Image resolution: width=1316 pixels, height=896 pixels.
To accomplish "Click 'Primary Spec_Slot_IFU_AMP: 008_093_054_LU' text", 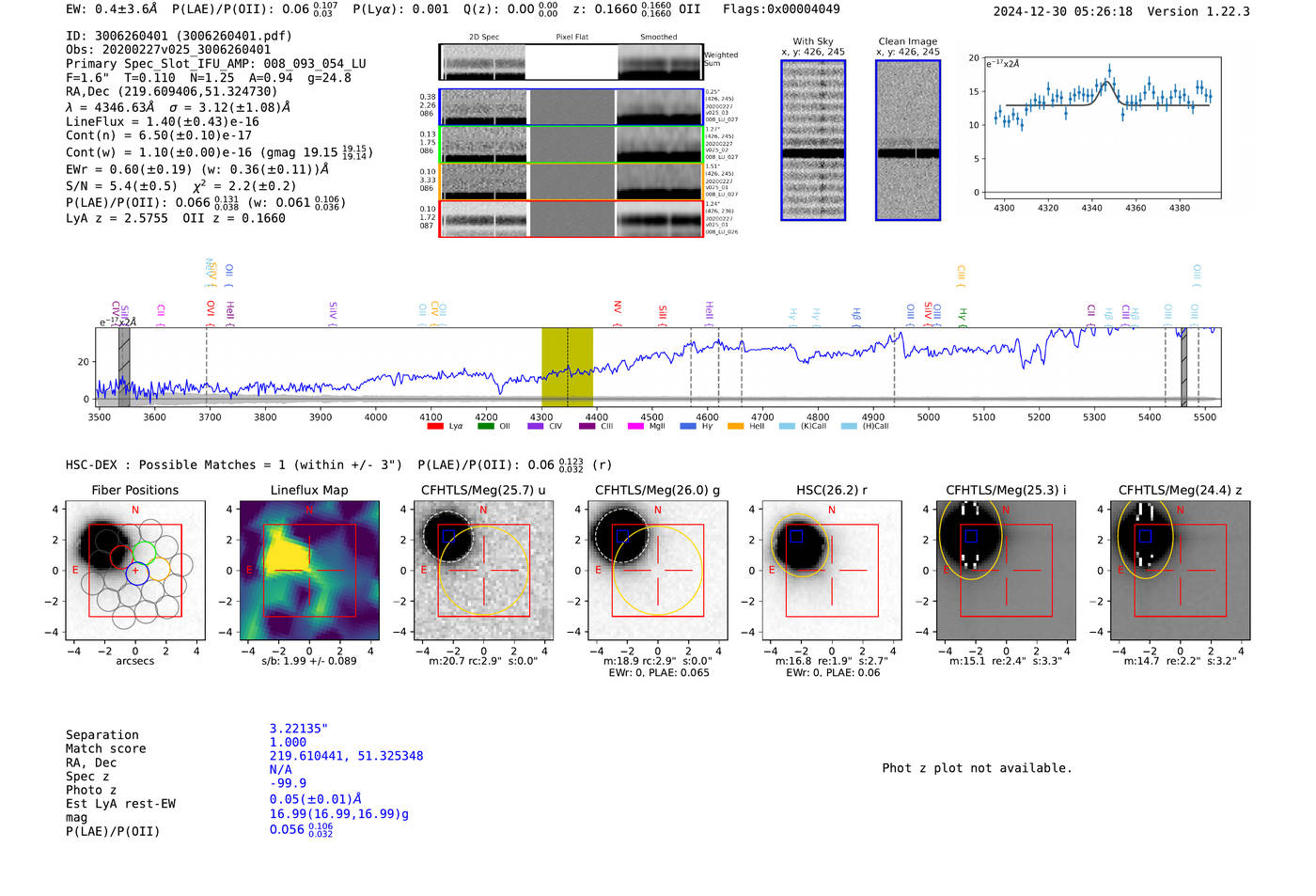I will coord(216,64).
